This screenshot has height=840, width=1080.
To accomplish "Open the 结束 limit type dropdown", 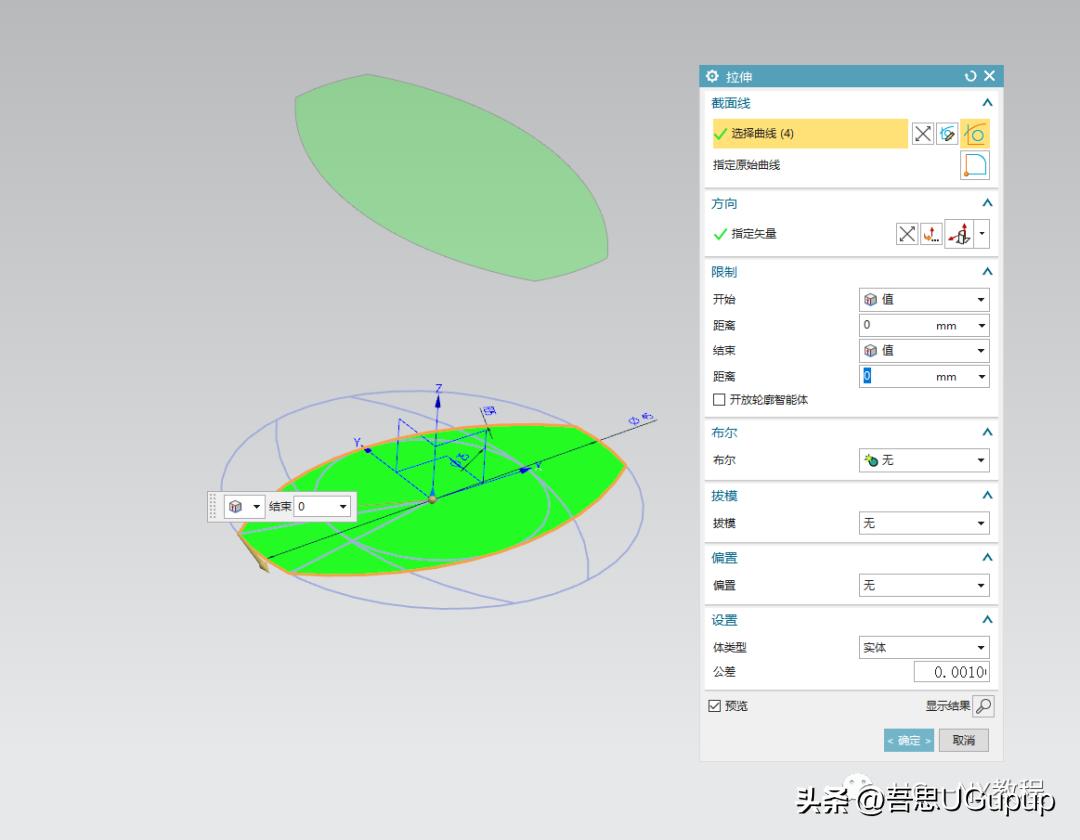I will point(924,350).
